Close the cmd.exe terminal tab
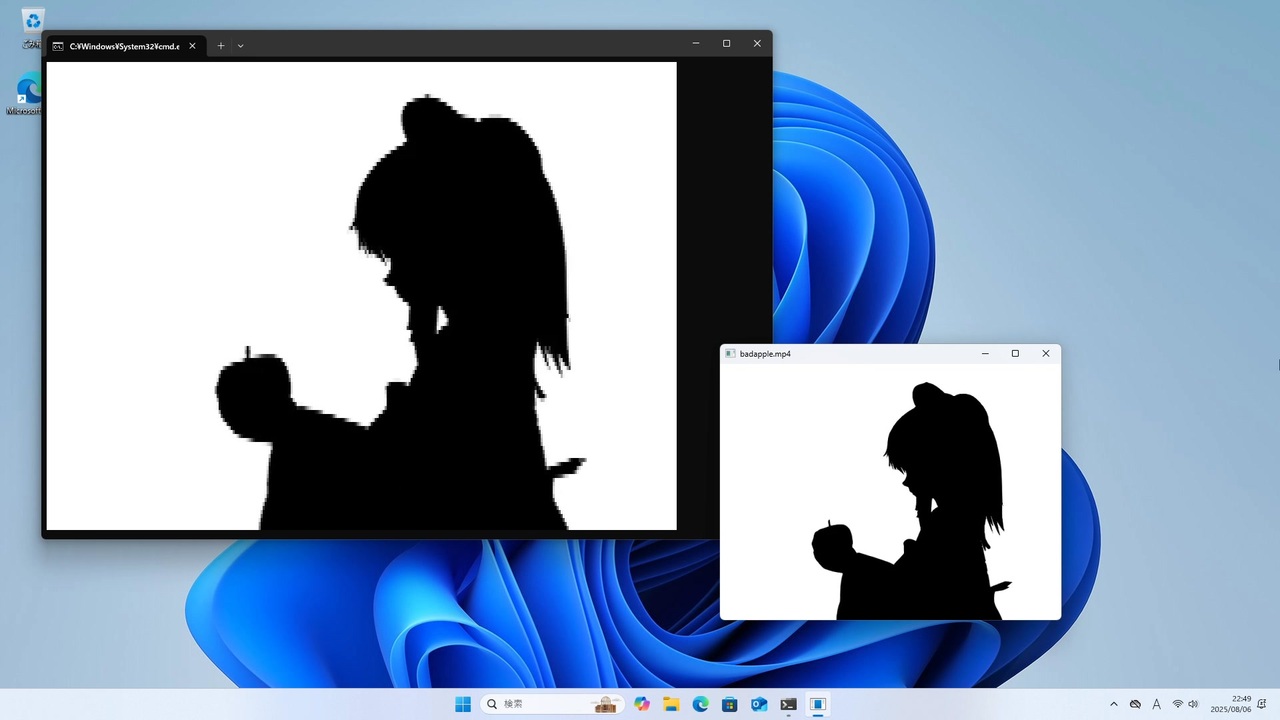Viewport: 1280px width, 720px height. [x=192, y=46]
